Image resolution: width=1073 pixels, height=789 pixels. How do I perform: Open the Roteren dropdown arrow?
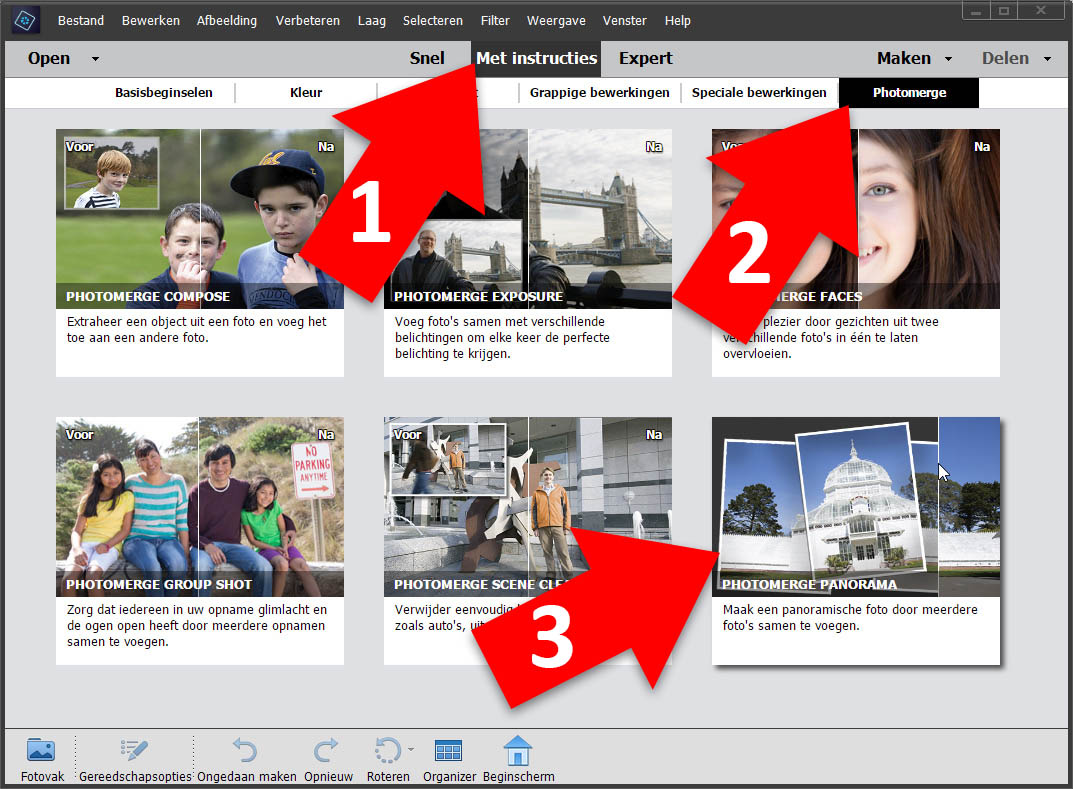click(x=410, y=747)
